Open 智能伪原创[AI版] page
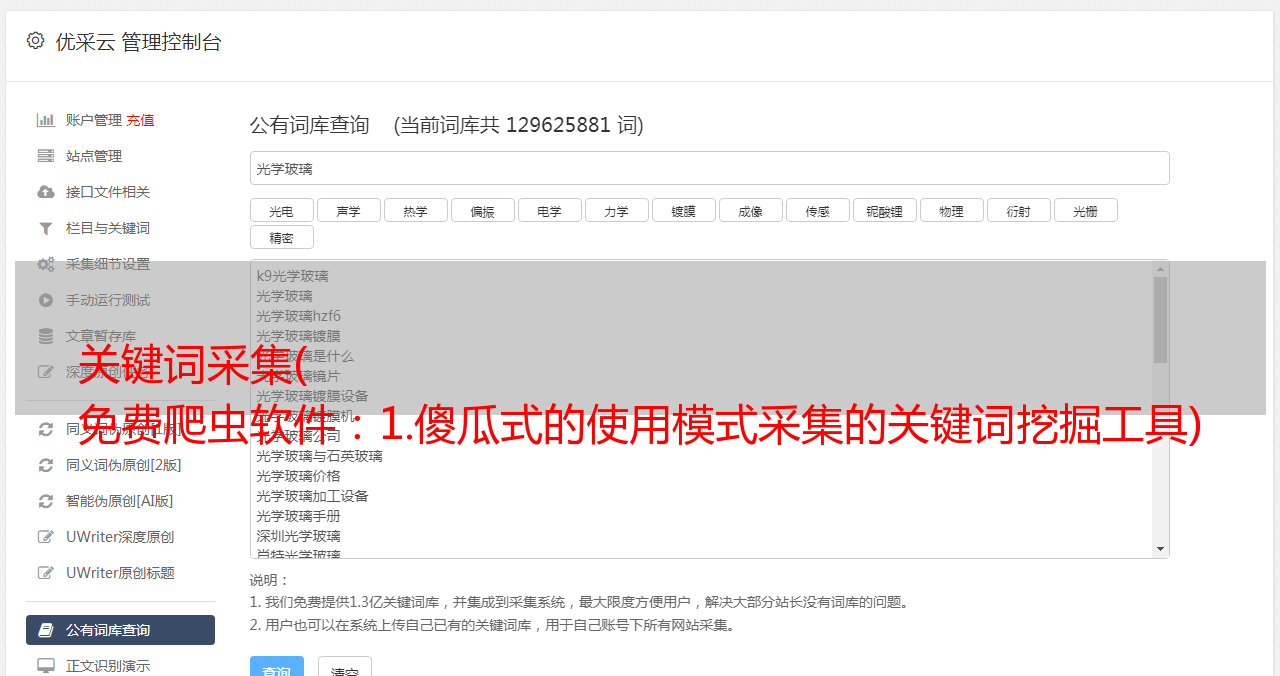1280x676 pixels. point(120,501)
